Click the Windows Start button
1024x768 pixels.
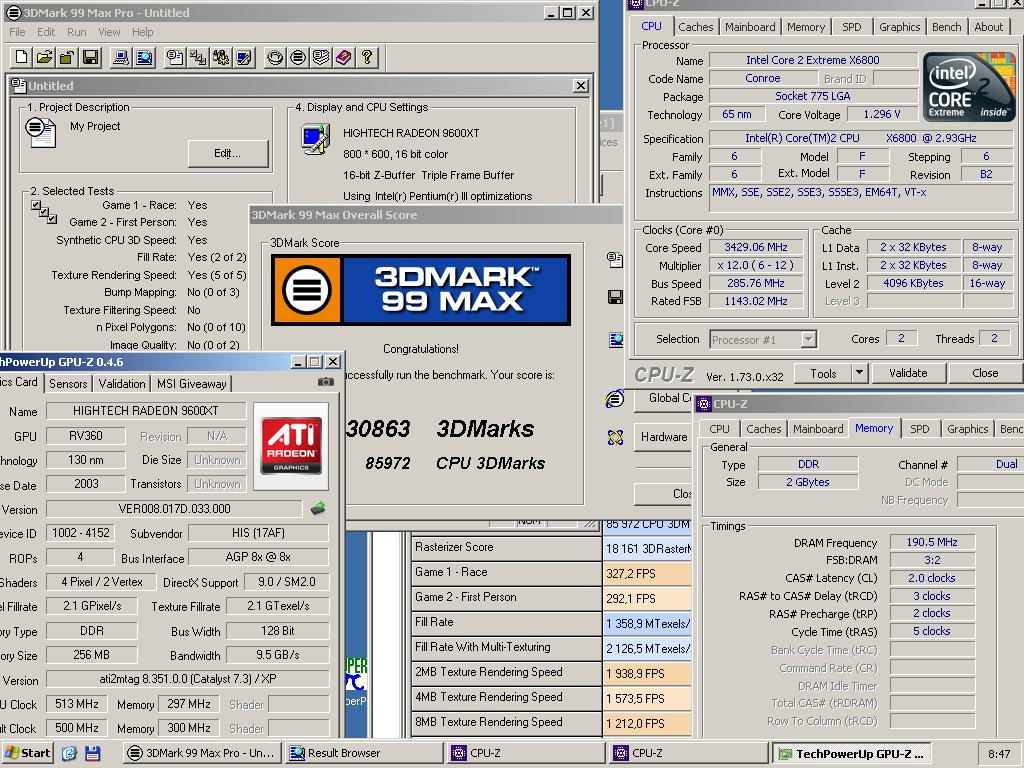click(x=27, y=753)
